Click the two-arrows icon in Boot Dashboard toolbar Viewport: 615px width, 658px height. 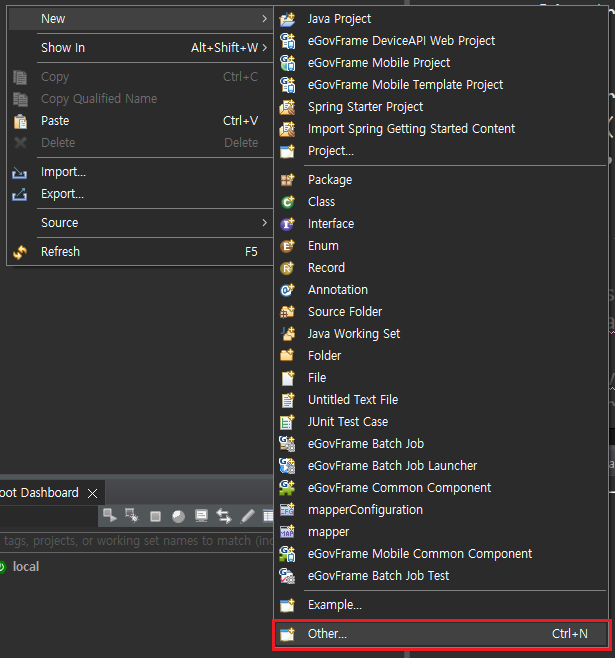pyautogui.click(x=224, y=516)
